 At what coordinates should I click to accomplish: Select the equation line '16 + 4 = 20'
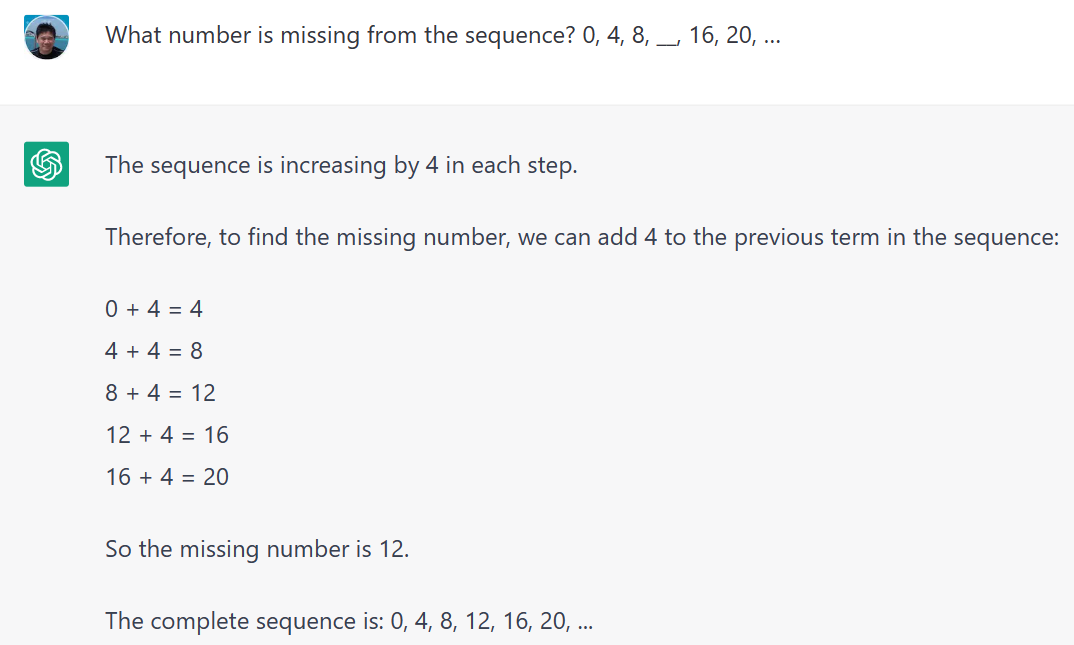coord(167,477)
